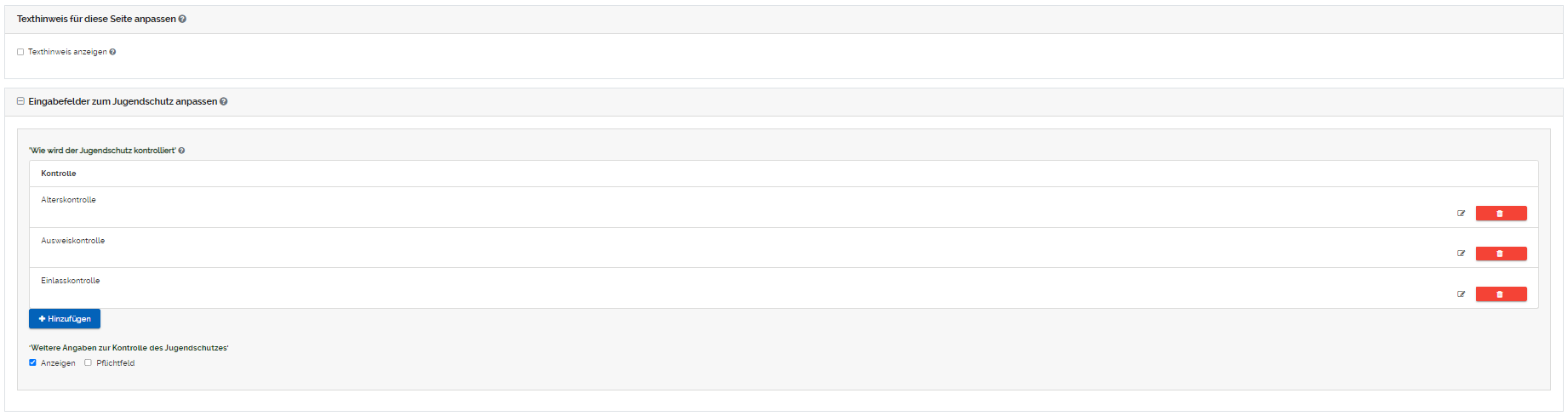Screen dimensions: 1568x416
Task: Open help for 'Eingabefelder zum Jugendschutz anpassen'
Action: (224, 101)
